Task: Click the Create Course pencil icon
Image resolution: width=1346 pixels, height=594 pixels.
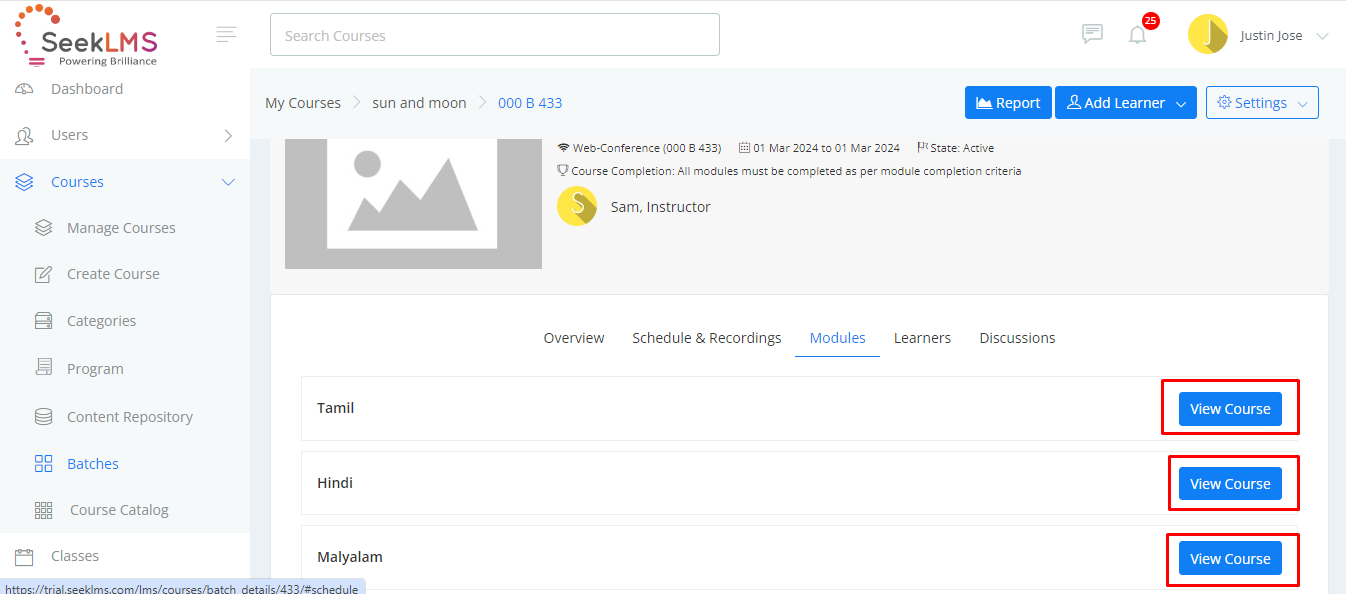Action: tap(43, 274)
